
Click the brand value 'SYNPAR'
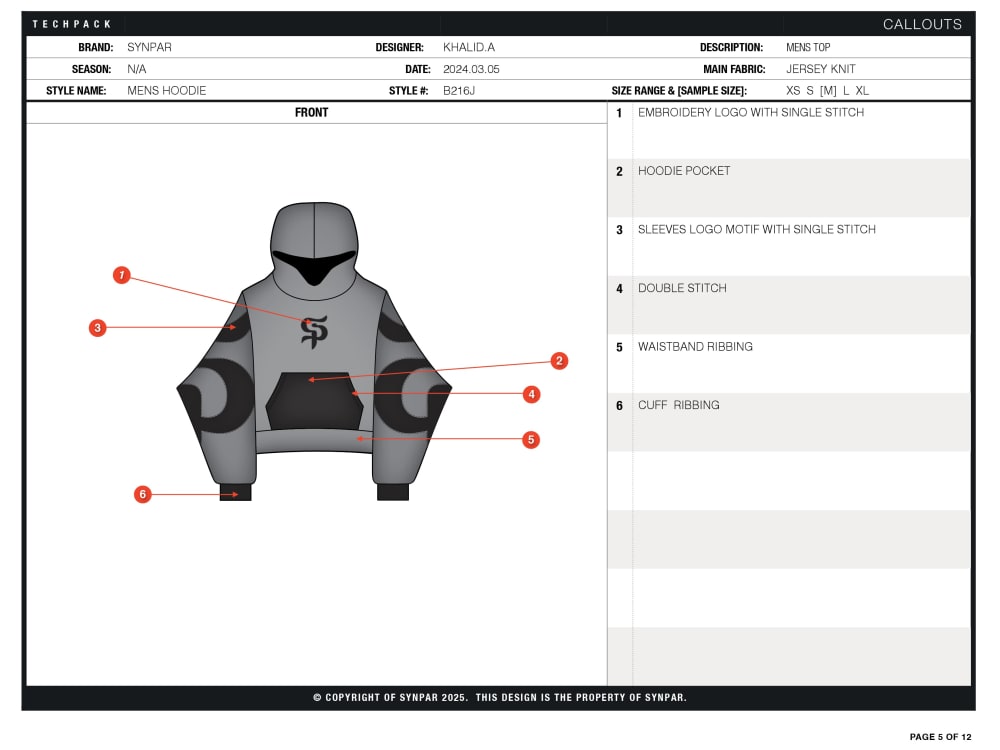point(149,47)
